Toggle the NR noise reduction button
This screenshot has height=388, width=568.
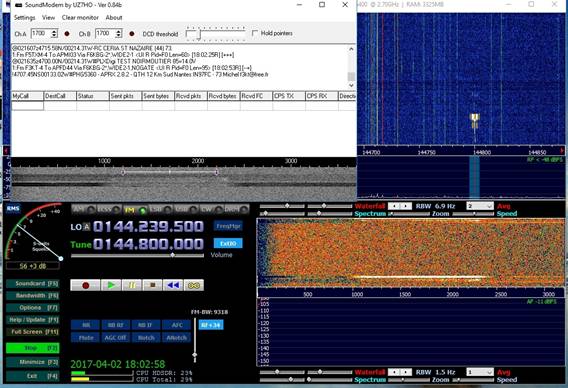[85, 325]
